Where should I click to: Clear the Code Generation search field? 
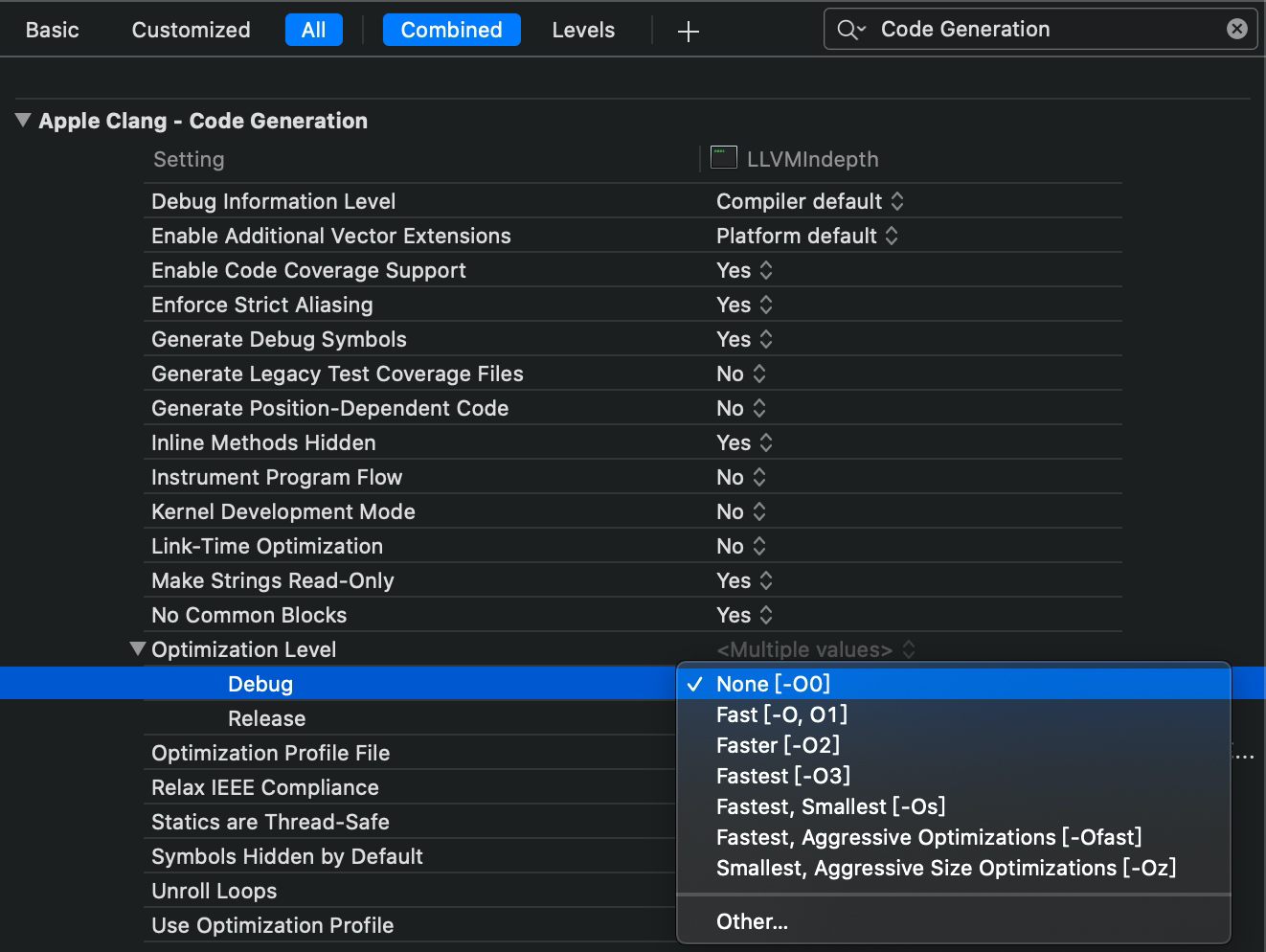[1237, 29]
